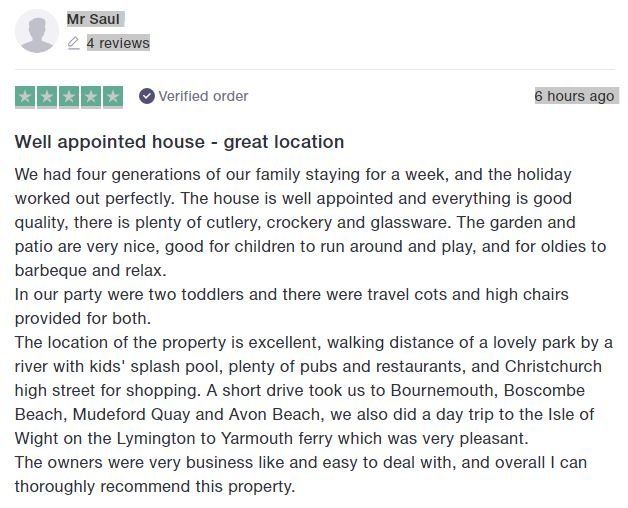The image size is (628, 508).
Task: Click the 'Verified order' label
Action: [x=203, y=96]
